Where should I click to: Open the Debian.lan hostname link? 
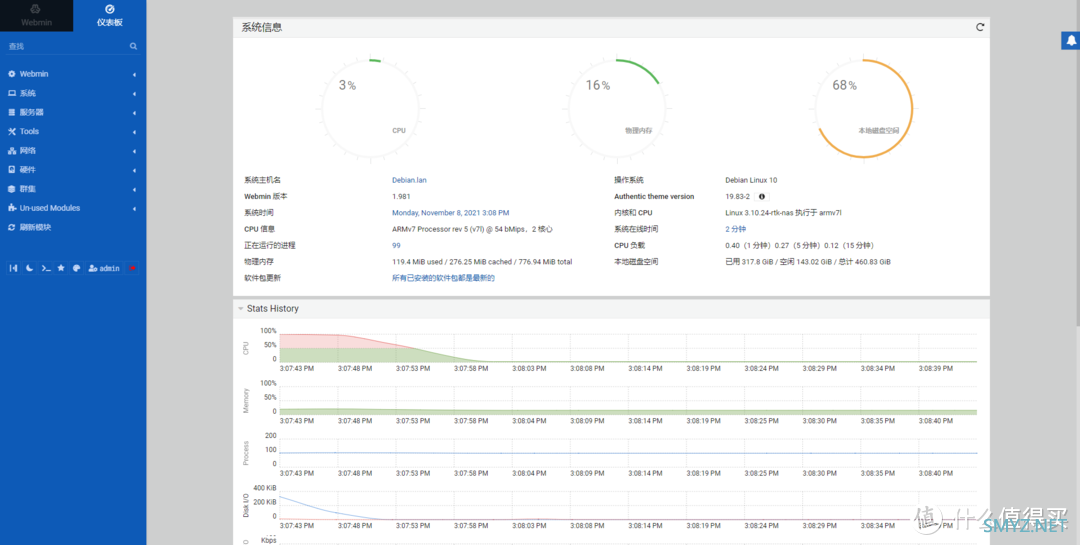point(409,180)
